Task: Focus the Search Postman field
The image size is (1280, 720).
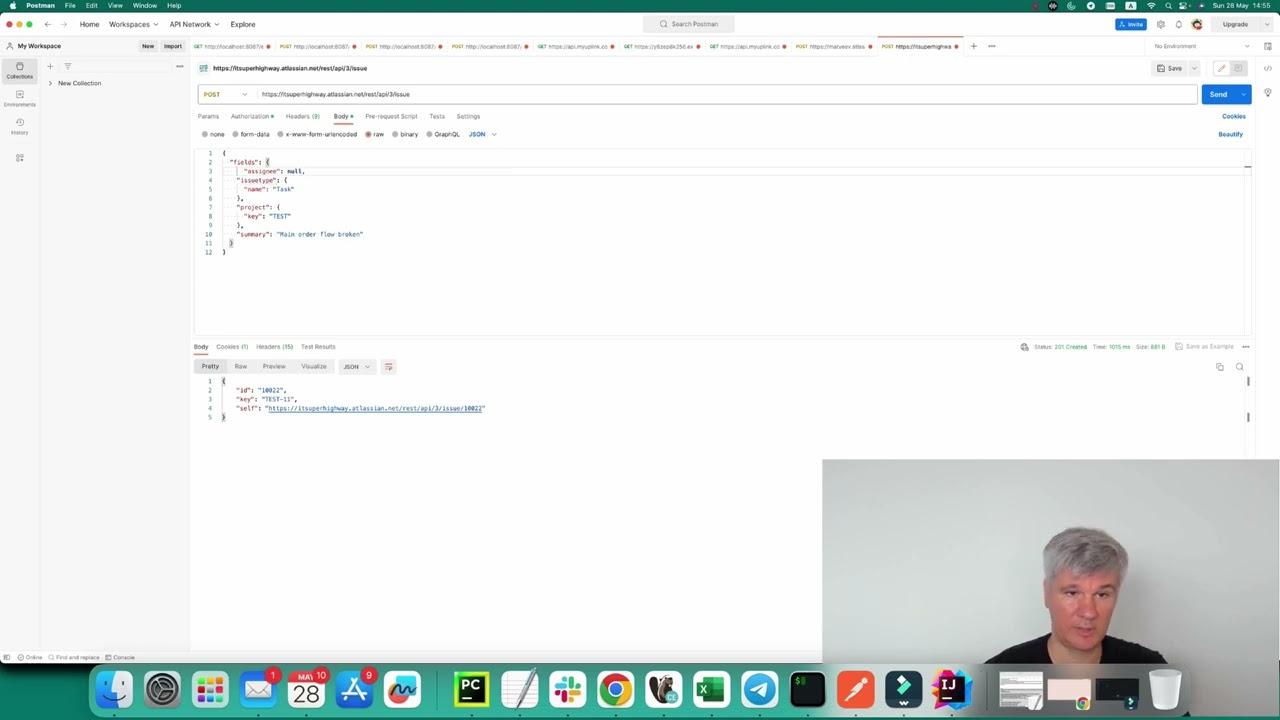Action: tap(688, 24)
